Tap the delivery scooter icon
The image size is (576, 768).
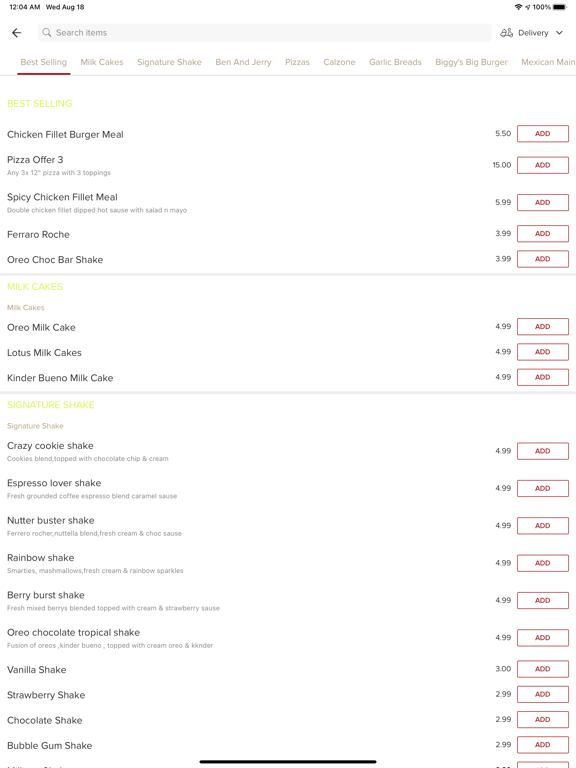click(506, 33)
